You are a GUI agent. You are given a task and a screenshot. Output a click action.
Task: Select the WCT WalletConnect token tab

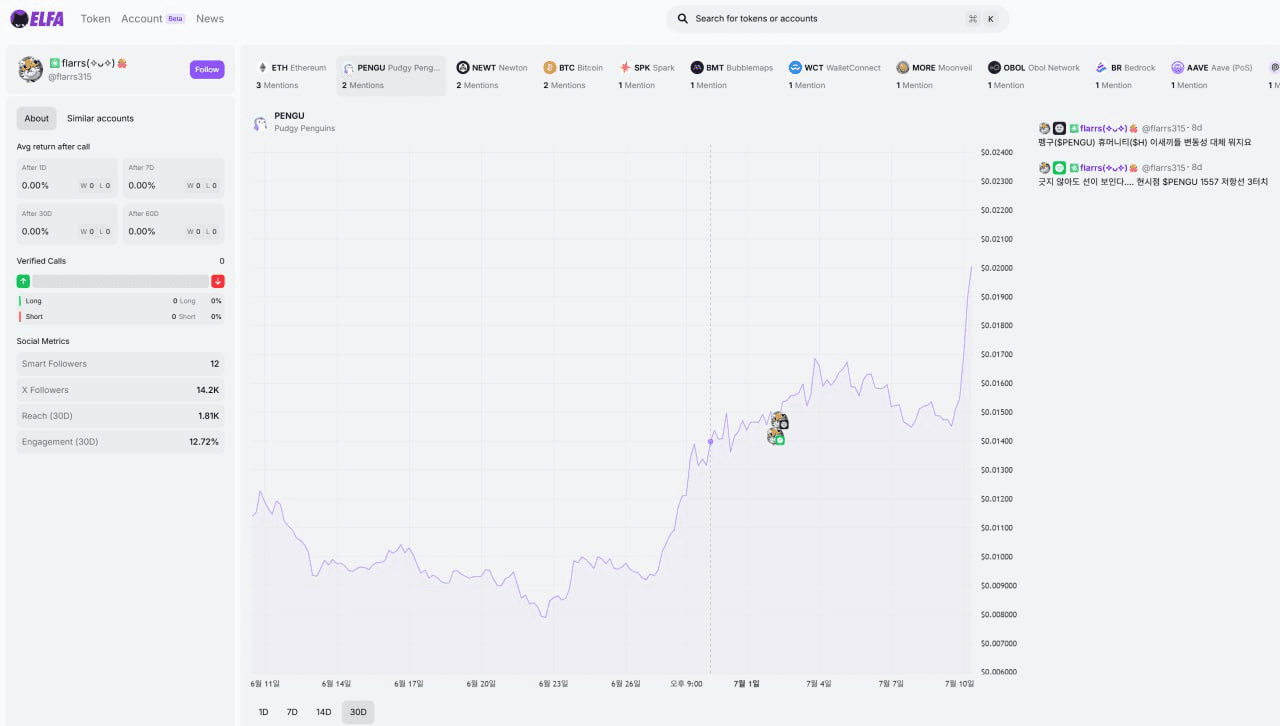point(835,76)
